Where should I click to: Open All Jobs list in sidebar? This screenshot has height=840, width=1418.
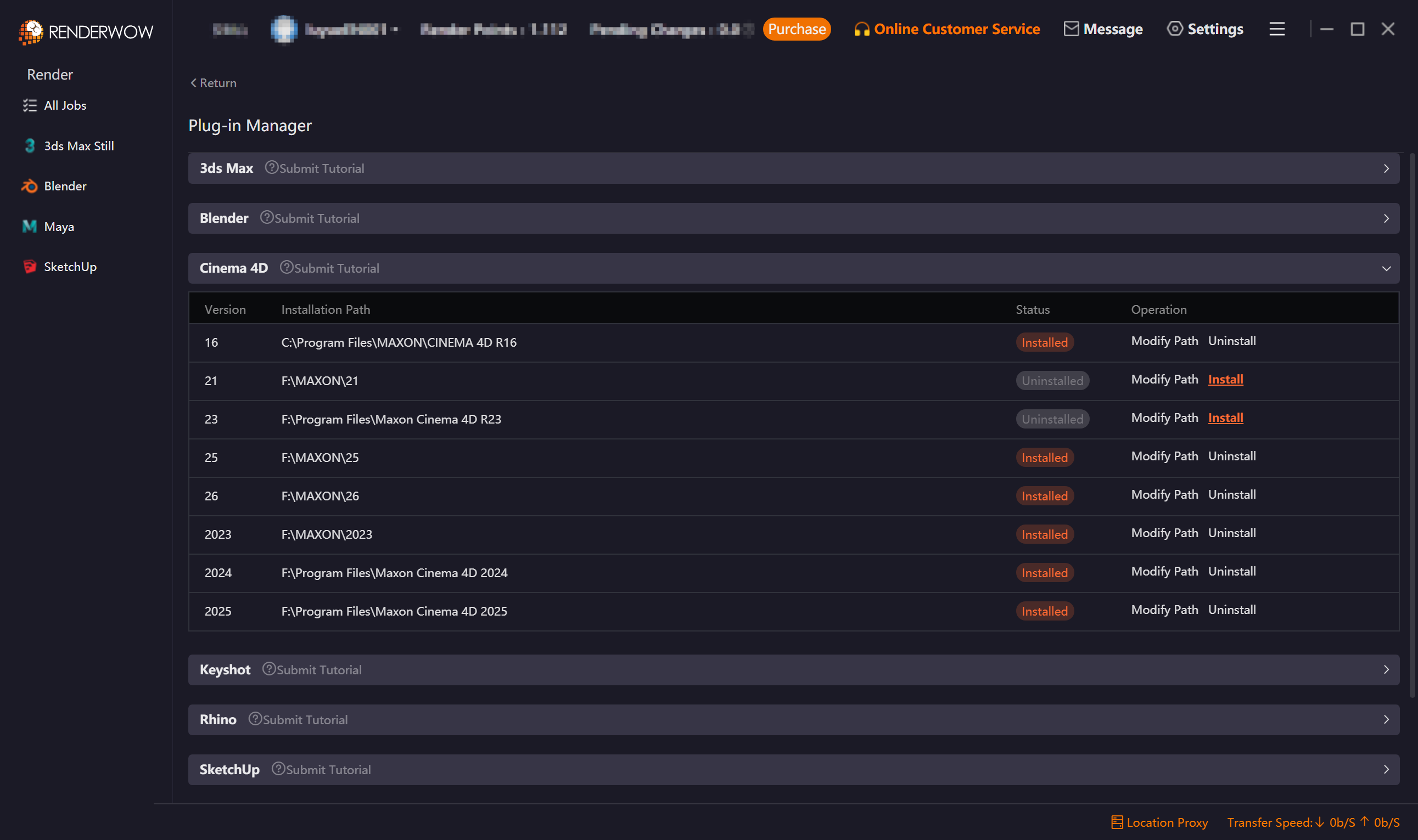(54, 105)
